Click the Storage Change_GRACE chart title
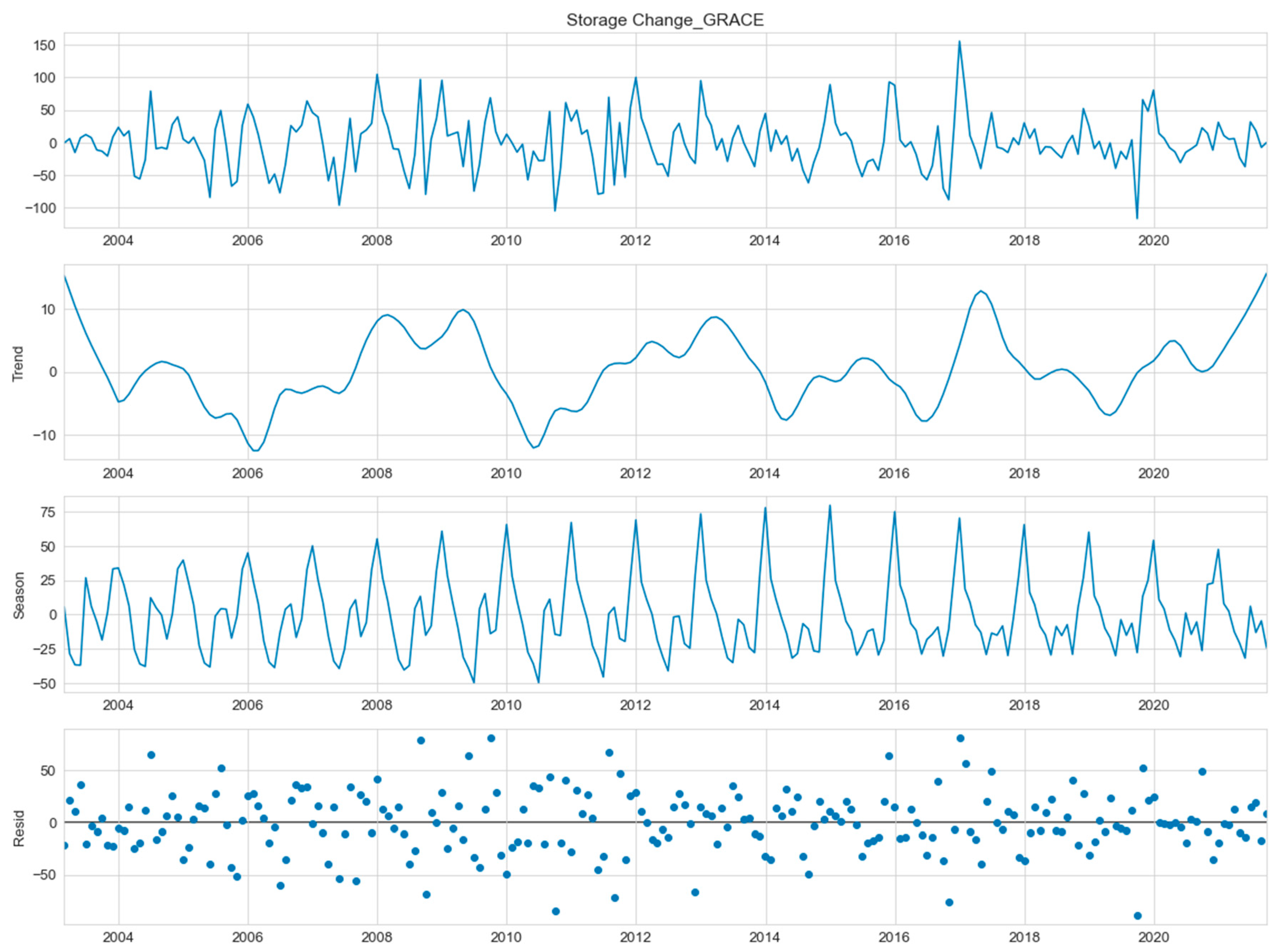 pos(665,20)
